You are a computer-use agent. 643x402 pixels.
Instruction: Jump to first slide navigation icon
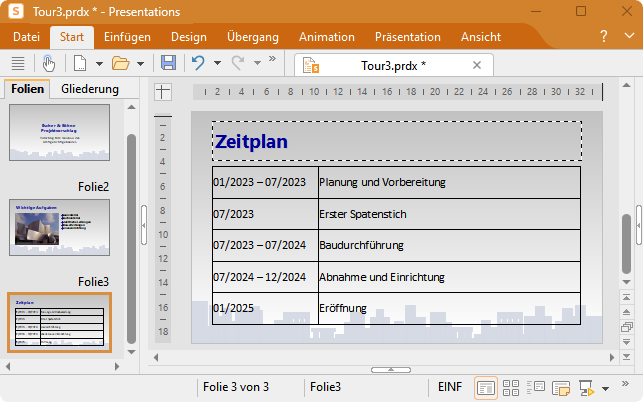pyautogui.click(x=626, y=297)
